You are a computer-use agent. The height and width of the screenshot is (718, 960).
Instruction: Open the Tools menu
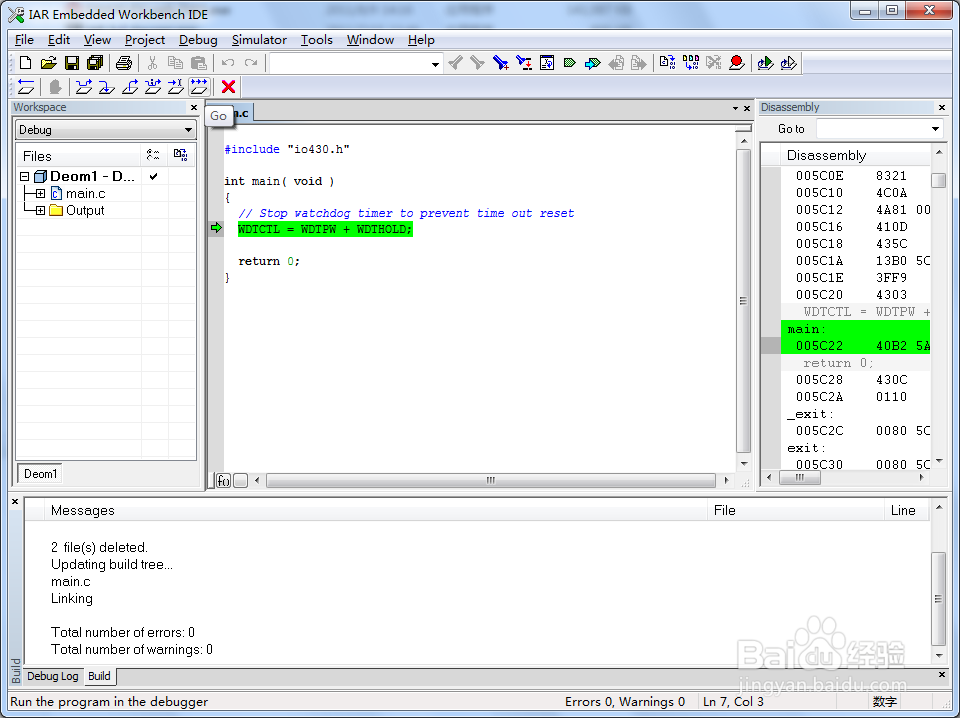tap(317, 40)
